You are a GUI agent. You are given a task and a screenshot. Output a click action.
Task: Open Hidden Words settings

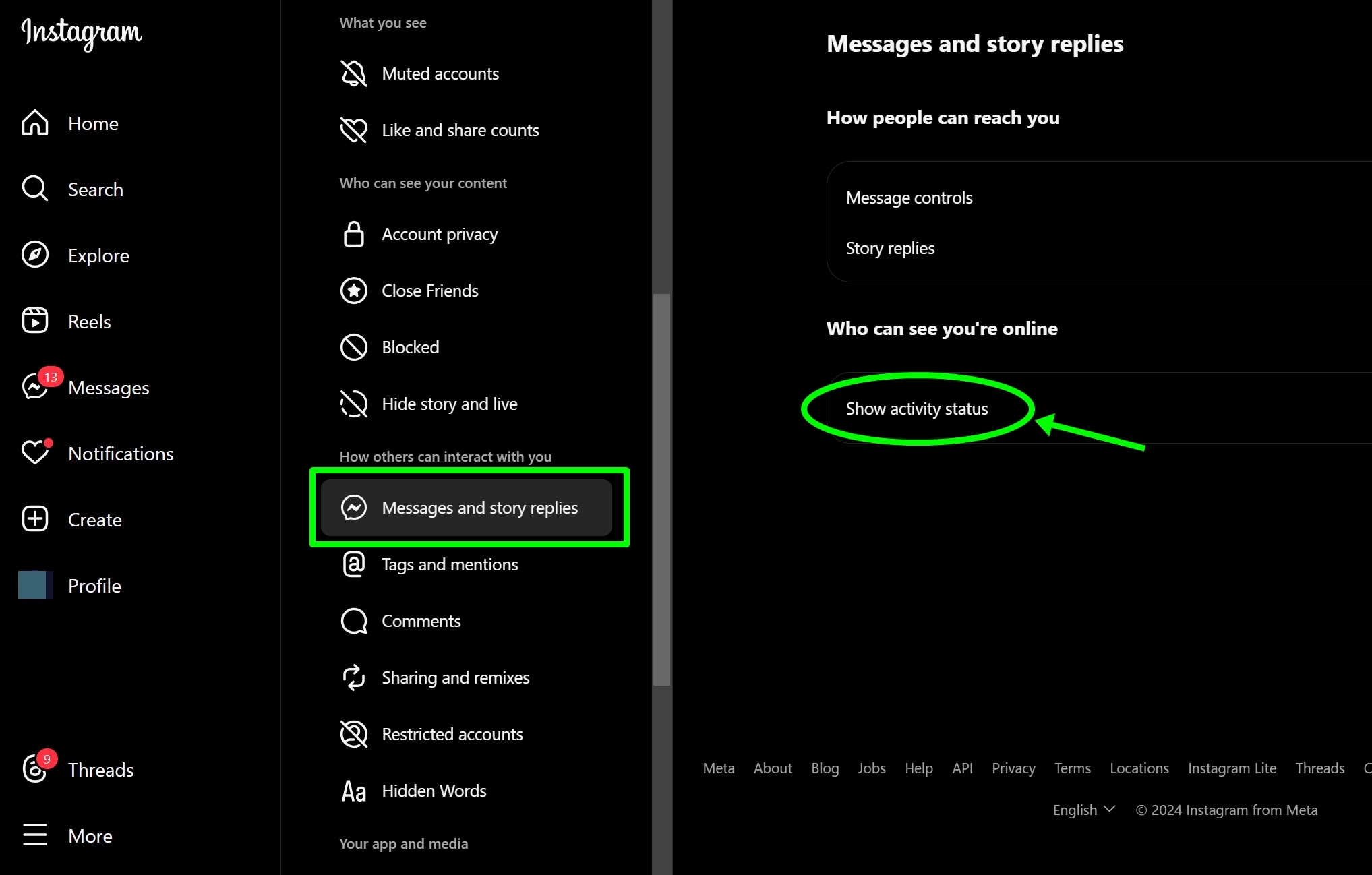[467, 791]
